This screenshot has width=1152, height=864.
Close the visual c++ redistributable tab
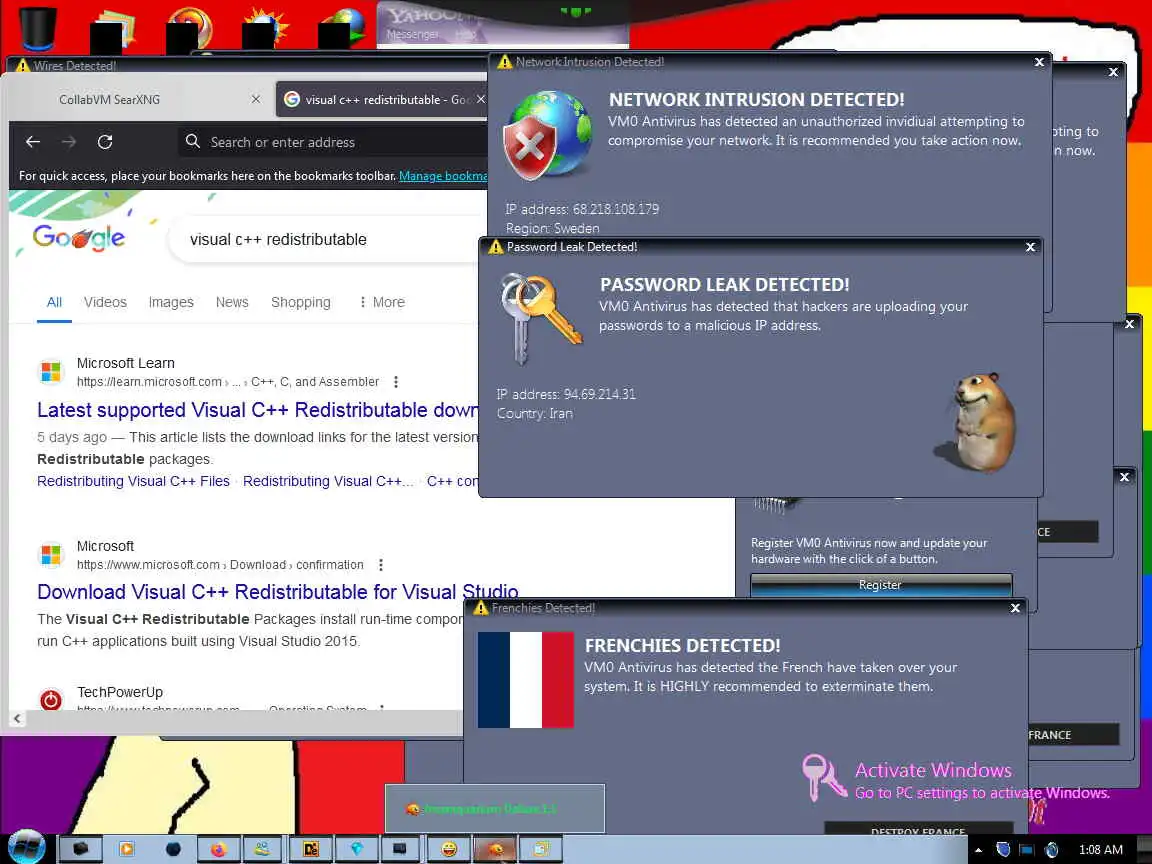(480, 99)
